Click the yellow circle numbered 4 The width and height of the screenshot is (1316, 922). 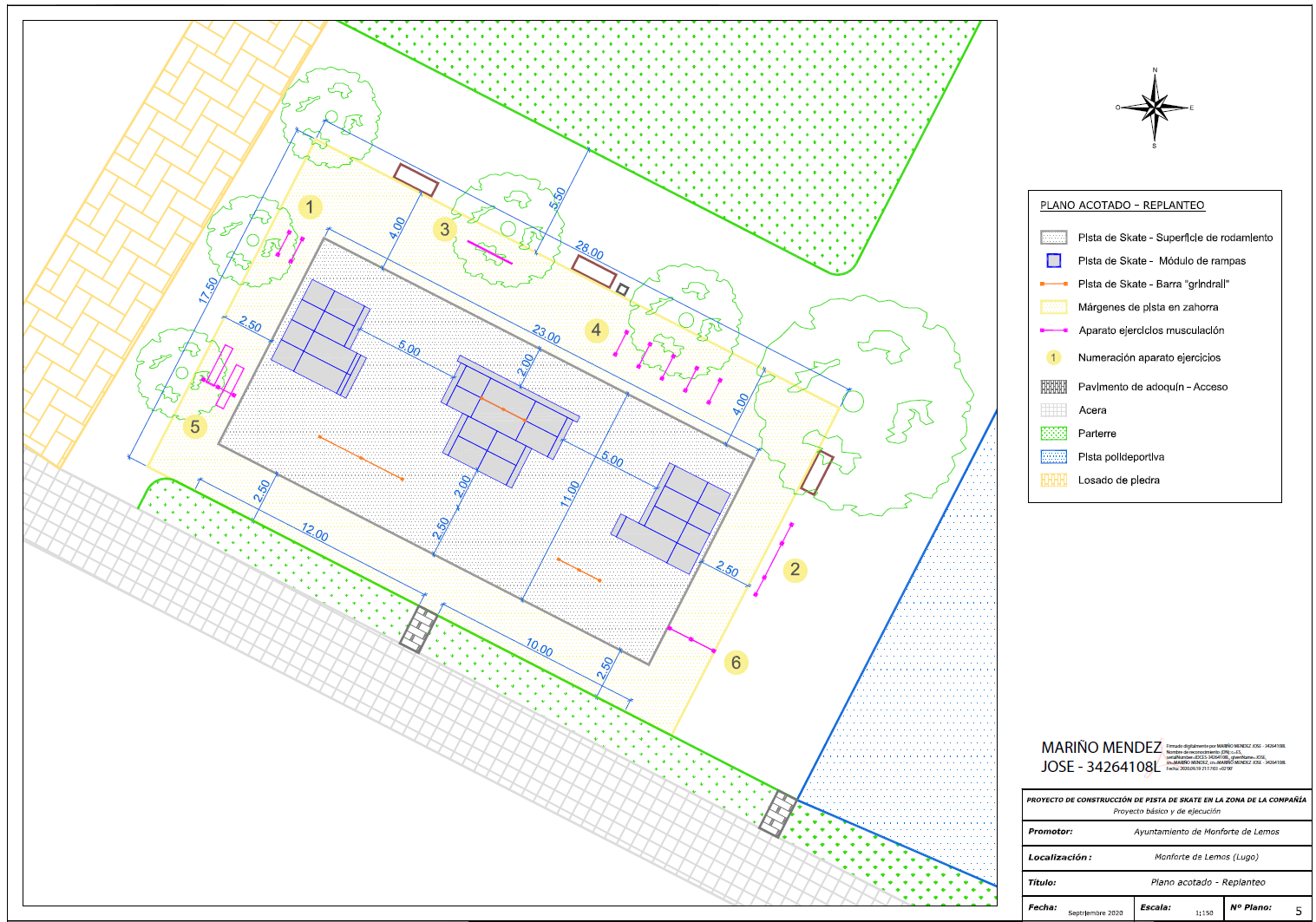[596, 330]
